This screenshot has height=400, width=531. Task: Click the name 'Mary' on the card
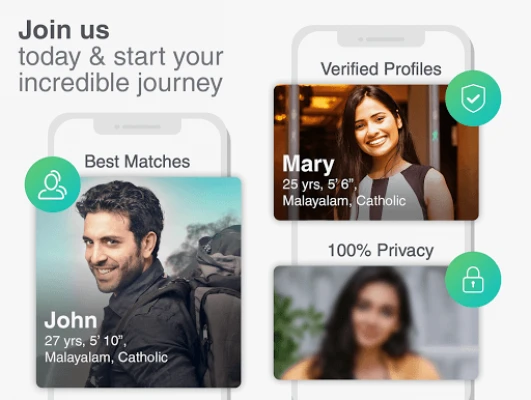point(309,165)
